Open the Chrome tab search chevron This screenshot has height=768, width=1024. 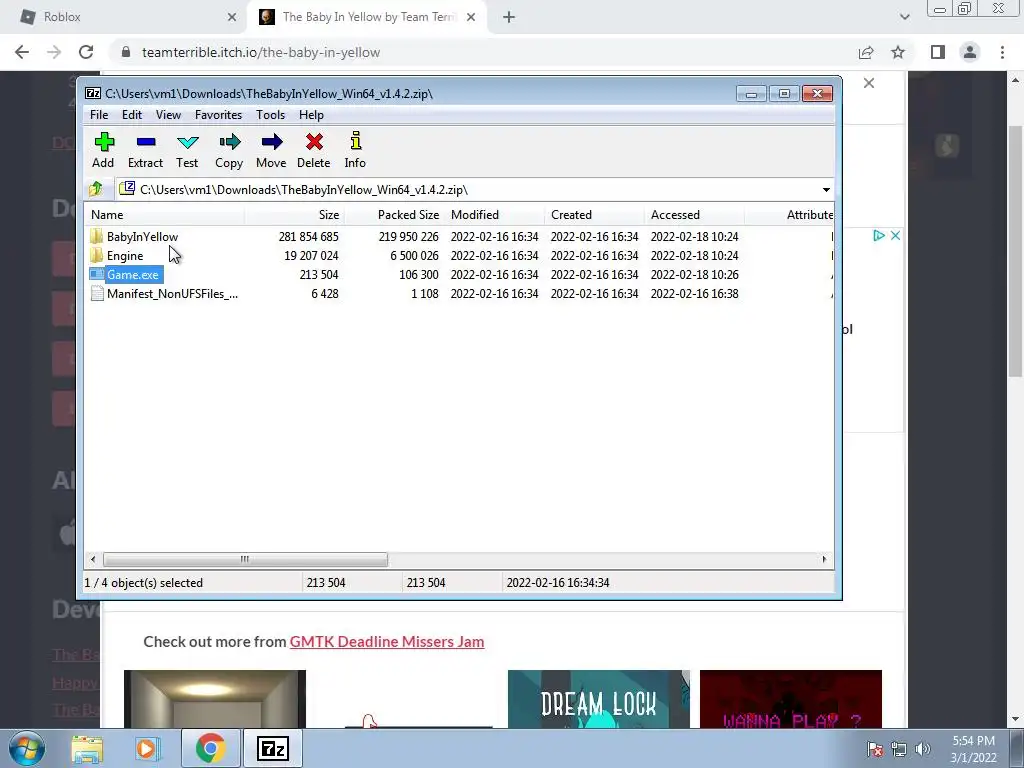pyautogui.click(x=904, y=17)
